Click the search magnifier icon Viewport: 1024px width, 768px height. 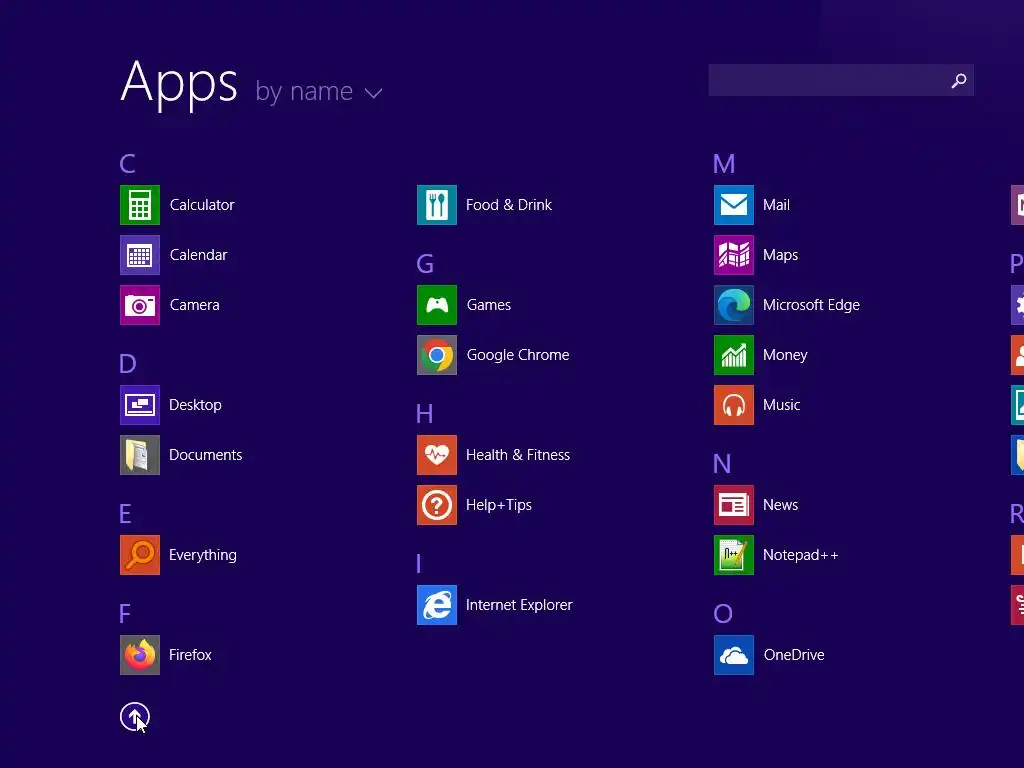coord(959,80)
